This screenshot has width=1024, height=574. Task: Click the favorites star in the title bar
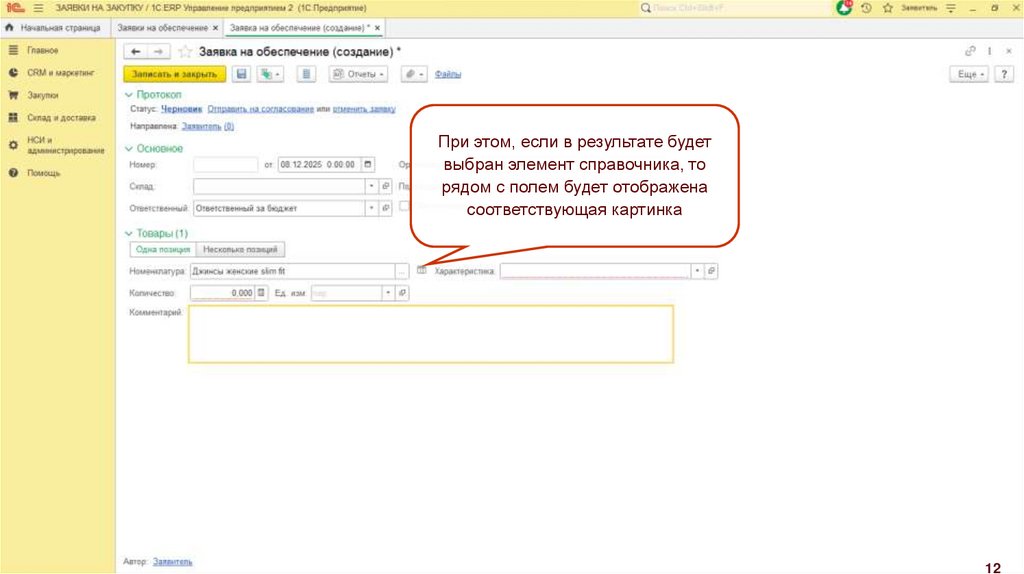point(887,8)
